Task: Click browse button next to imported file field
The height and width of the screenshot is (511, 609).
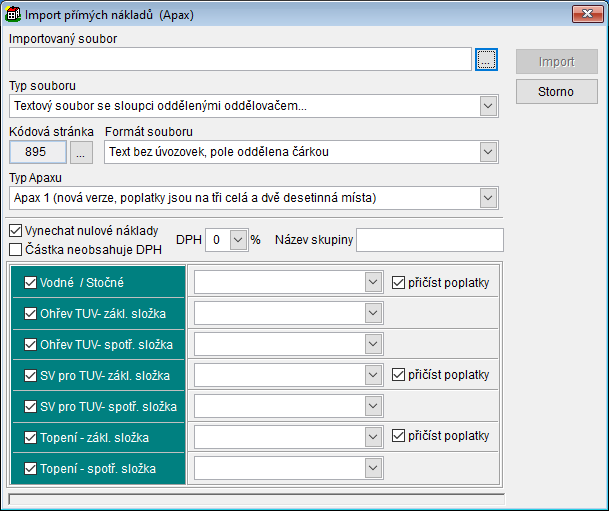Action: click(x=486, y=60)
